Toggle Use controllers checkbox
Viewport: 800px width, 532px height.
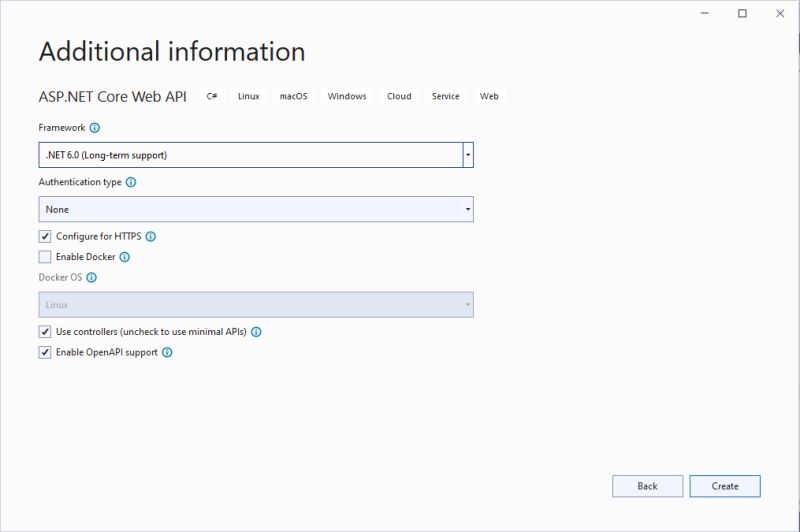[x=45, y=332]
